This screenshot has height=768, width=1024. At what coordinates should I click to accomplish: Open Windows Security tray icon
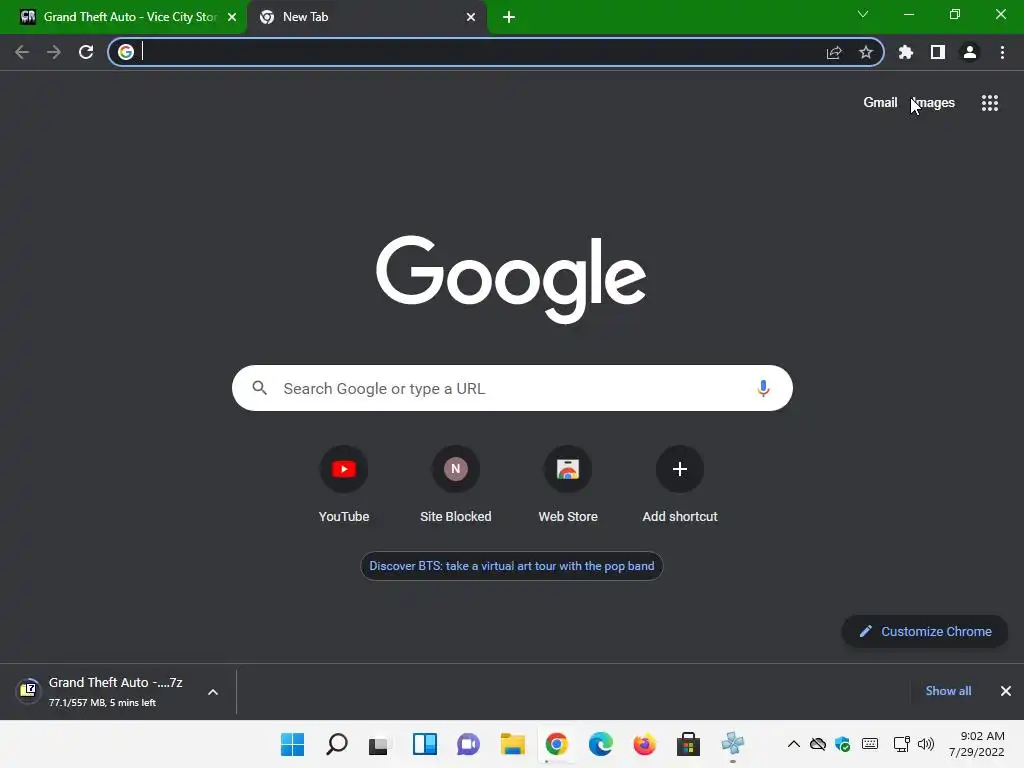(842, 744)
